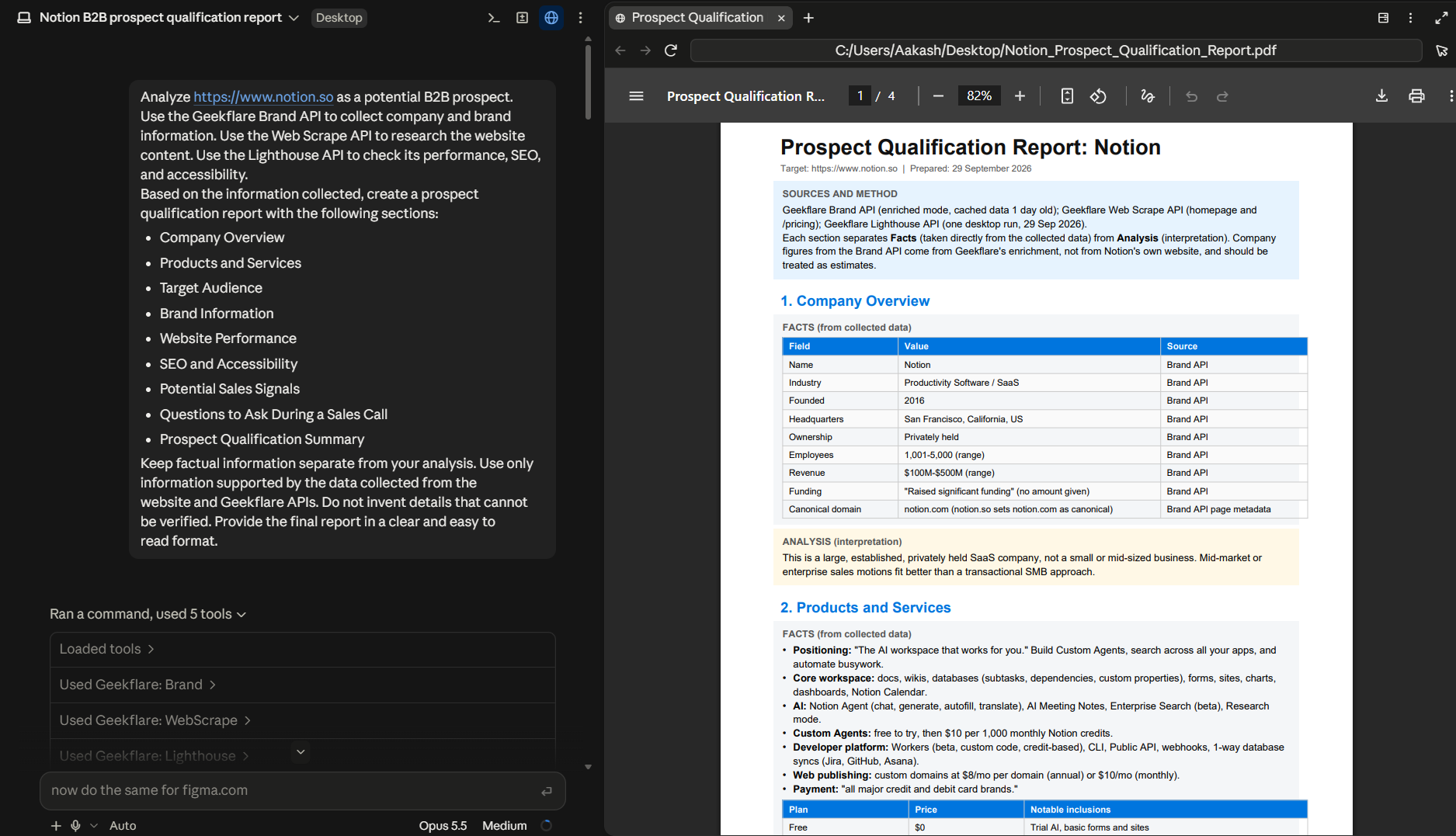The image size is (1456, 836).
Task: Open the panel layout icon beside terminal
Action: pyautogui.click(x=522, y=18)
